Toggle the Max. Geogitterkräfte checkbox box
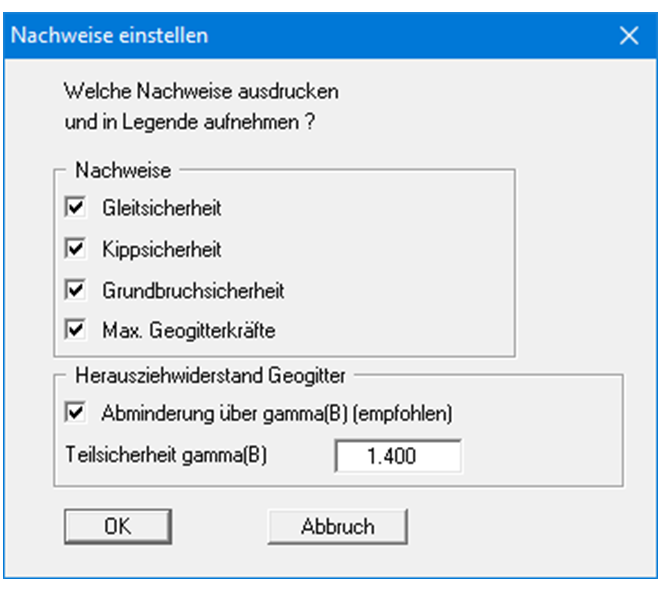 pyautogui.click(x=74, y=328)
